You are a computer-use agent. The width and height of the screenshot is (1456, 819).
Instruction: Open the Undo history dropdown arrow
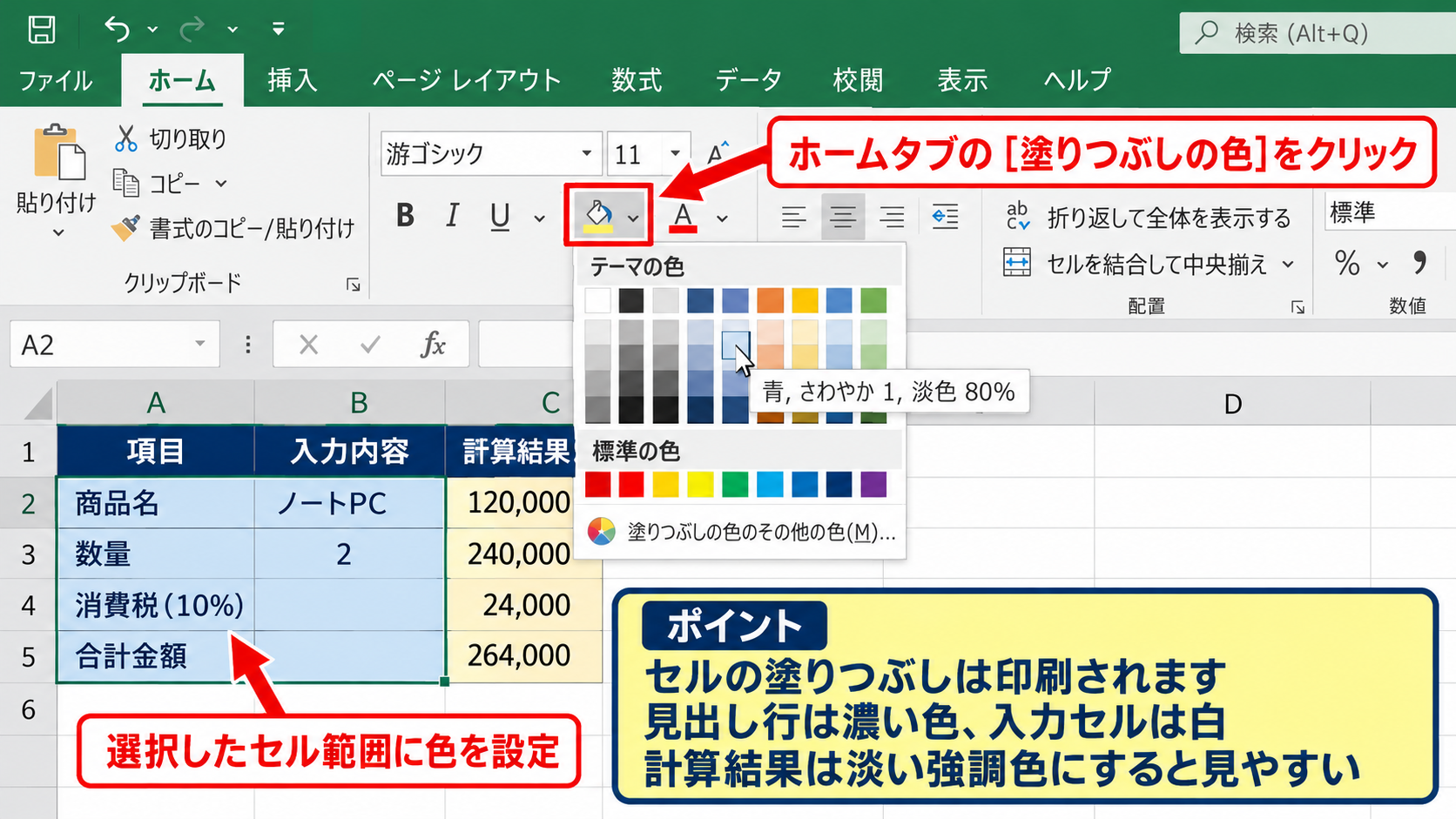pos(152,30)
